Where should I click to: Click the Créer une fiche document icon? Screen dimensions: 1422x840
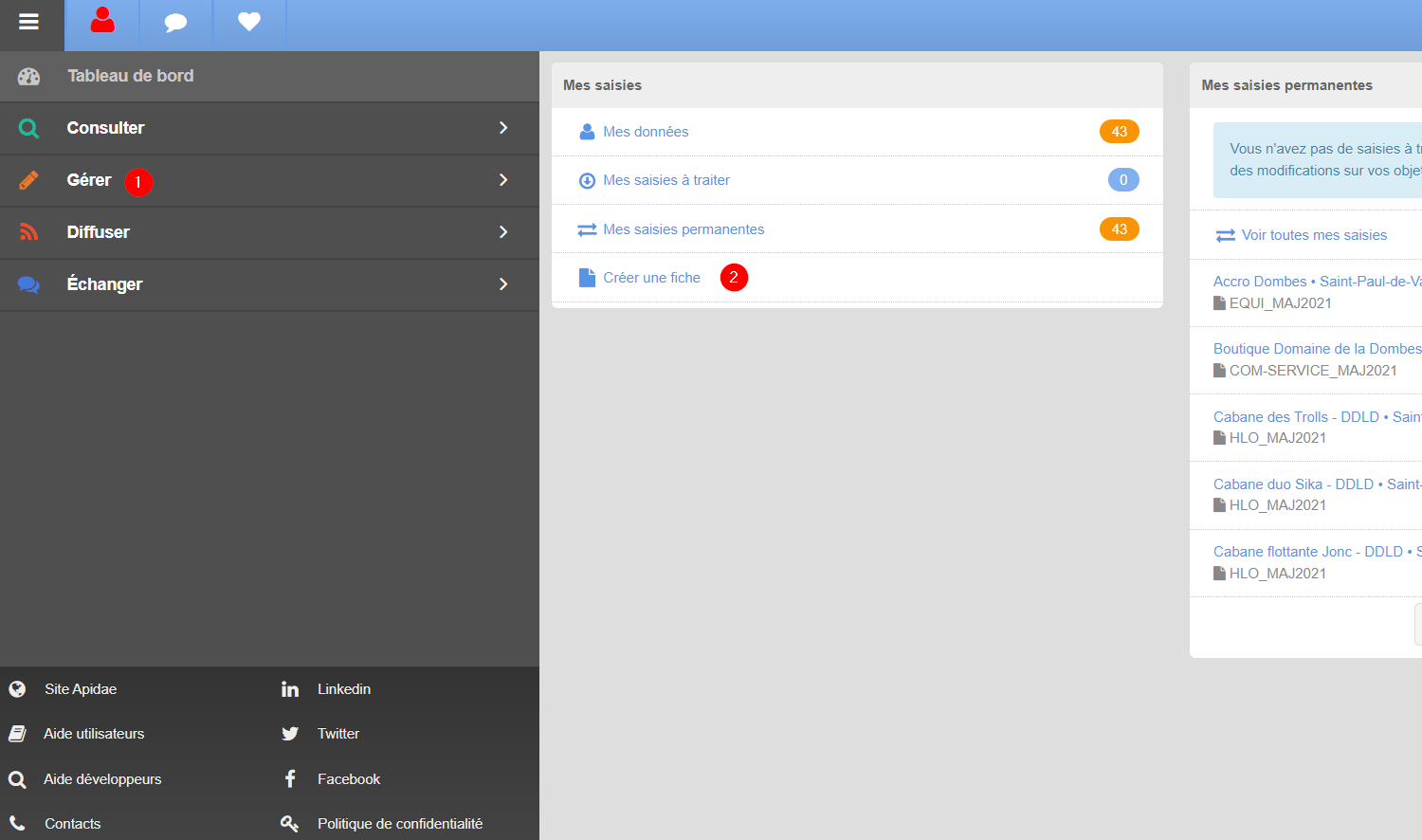(x=587, y=278)
